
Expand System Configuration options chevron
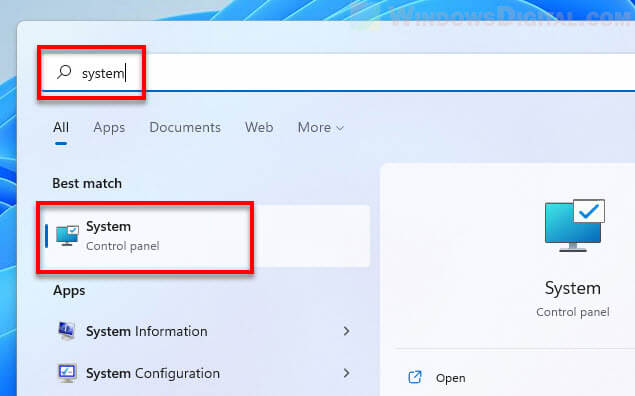click(346, 373)
